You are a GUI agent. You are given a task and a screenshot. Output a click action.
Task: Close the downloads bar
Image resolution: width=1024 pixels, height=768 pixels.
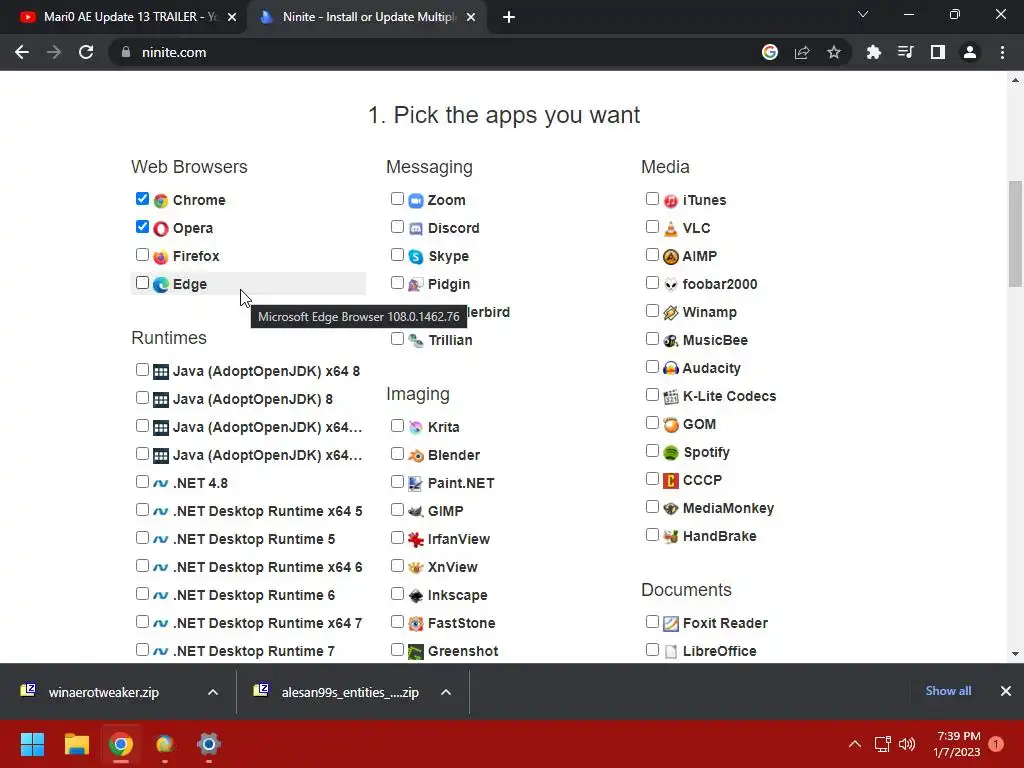(x=1006, y=691)
